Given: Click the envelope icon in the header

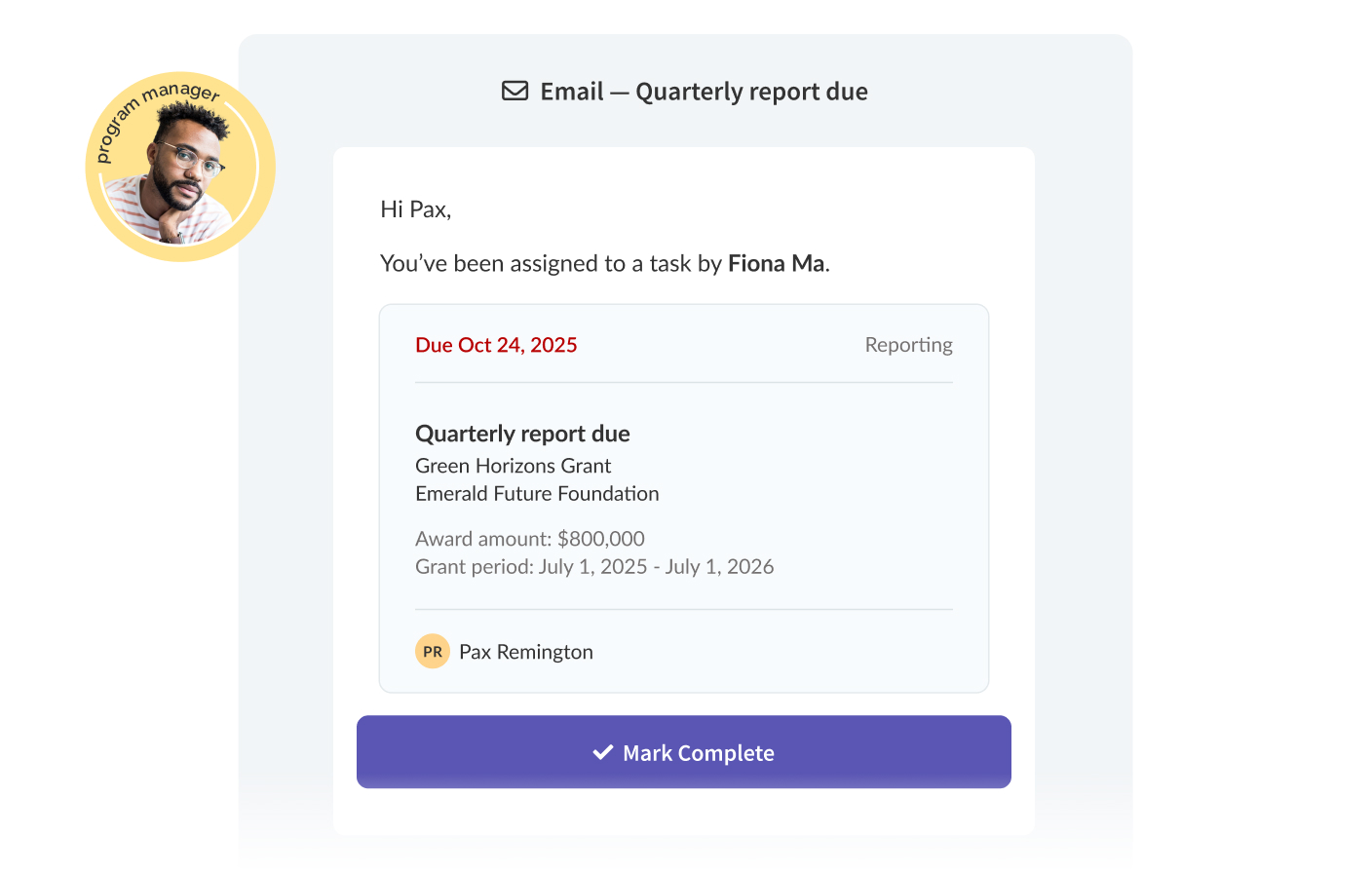Looking at the screenshot, I should pos(514,91).
